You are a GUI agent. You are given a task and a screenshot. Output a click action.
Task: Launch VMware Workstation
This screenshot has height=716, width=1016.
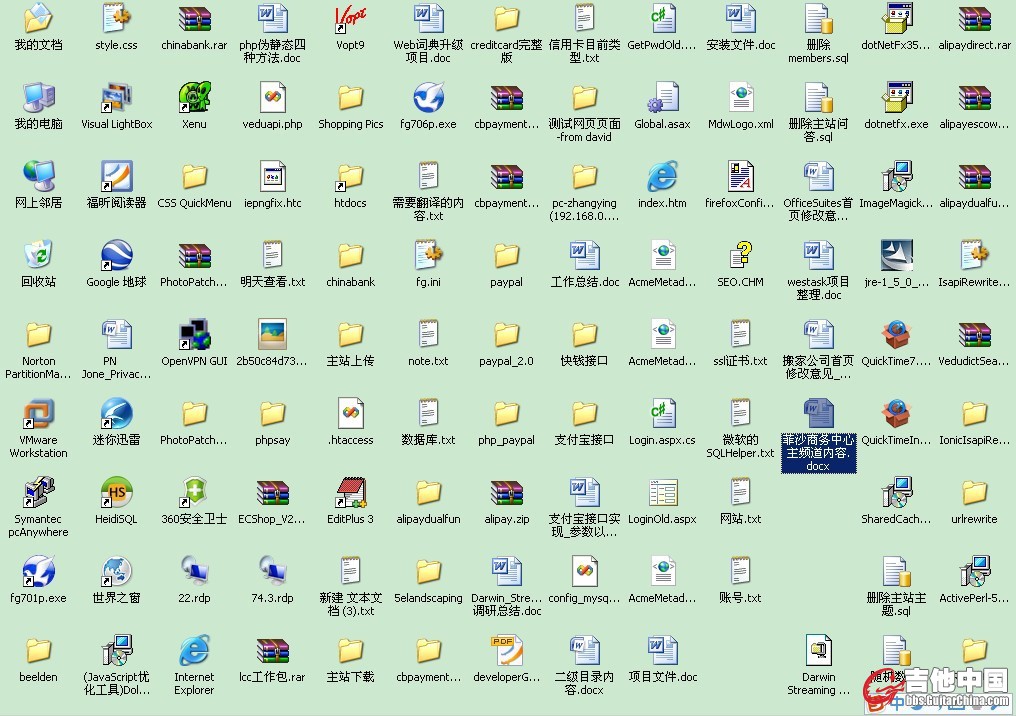(38, 414)
